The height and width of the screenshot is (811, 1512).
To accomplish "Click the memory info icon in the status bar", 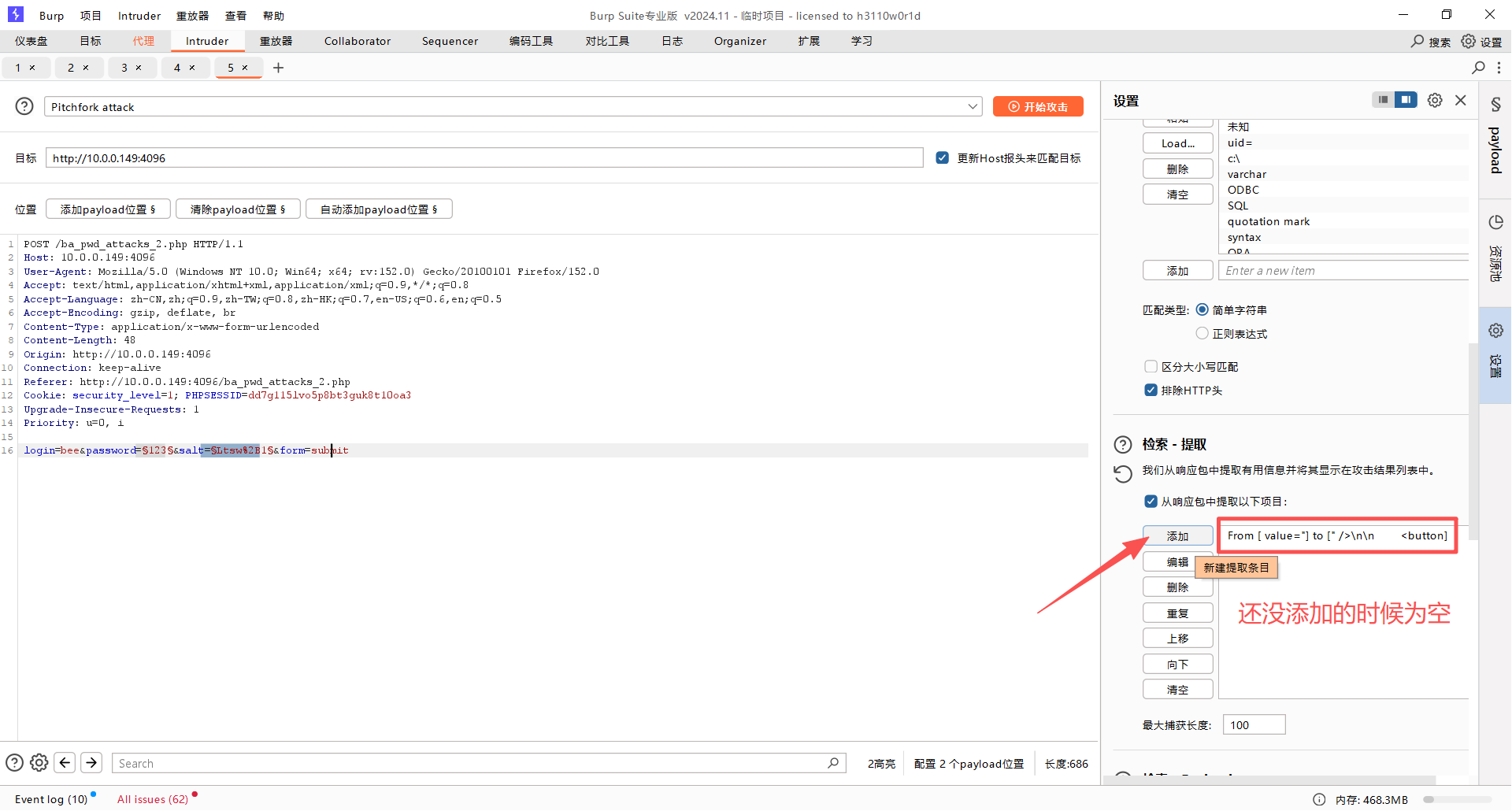I will pos(1319,800).
